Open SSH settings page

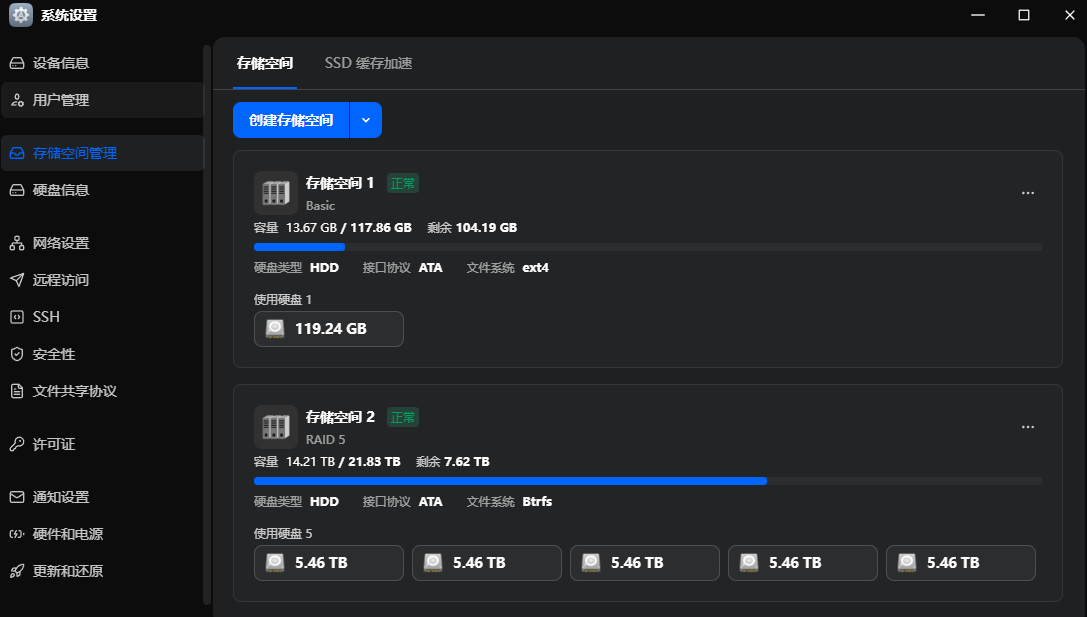(46, 317)
